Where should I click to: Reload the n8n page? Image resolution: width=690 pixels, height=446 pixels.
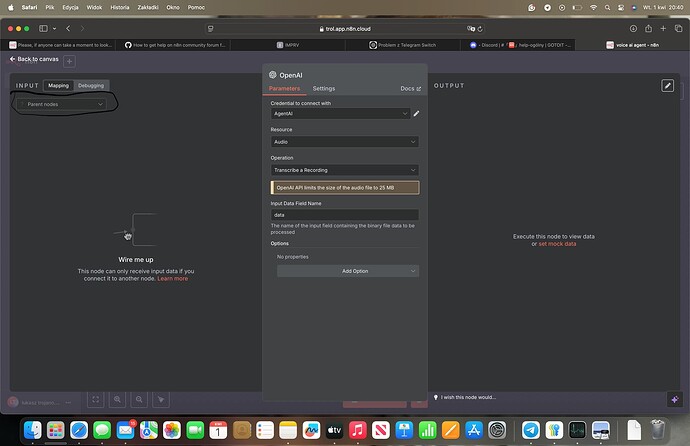point(480,29)
